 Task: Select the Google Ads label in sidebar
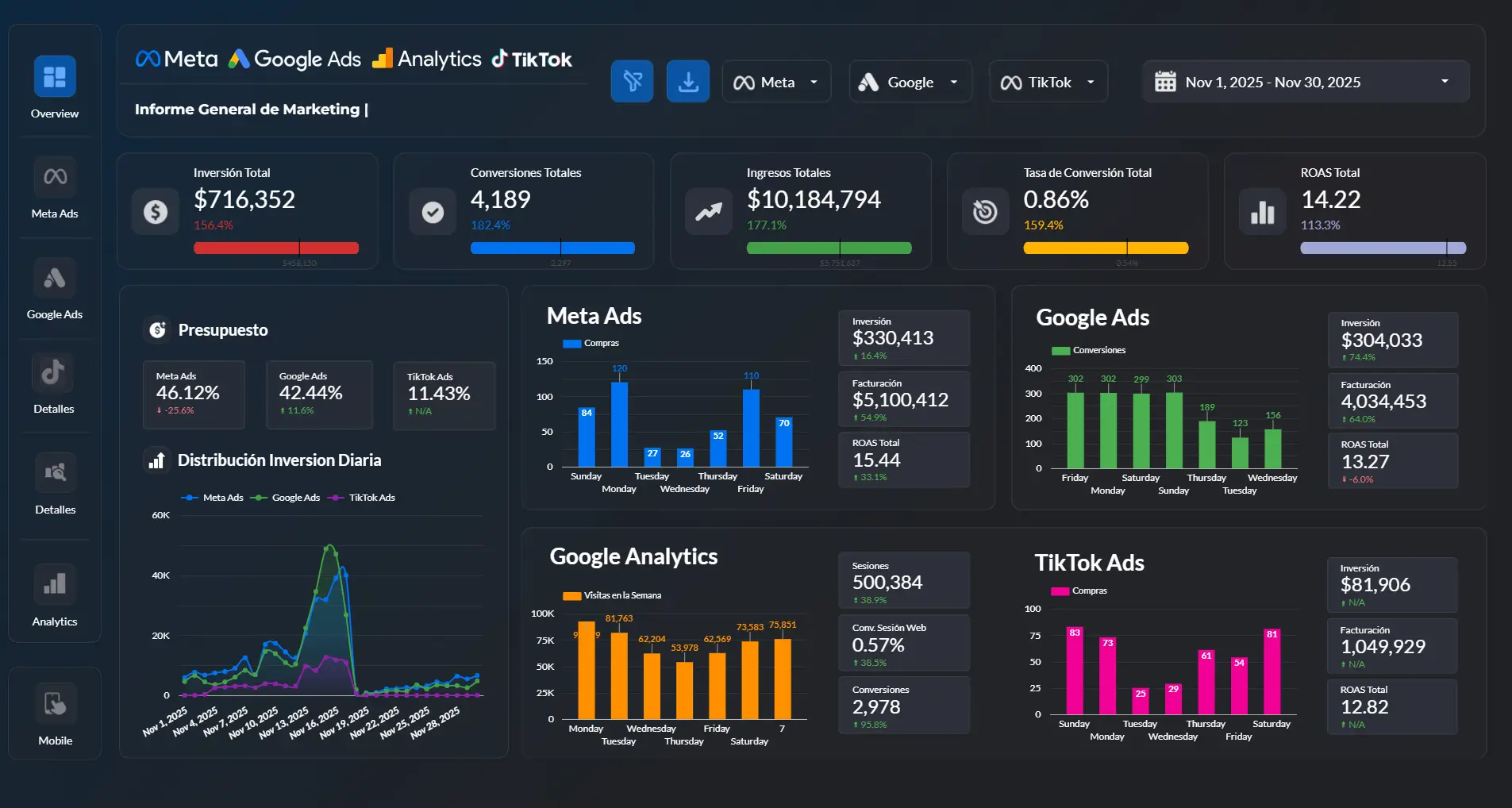[x=55, y=314]
